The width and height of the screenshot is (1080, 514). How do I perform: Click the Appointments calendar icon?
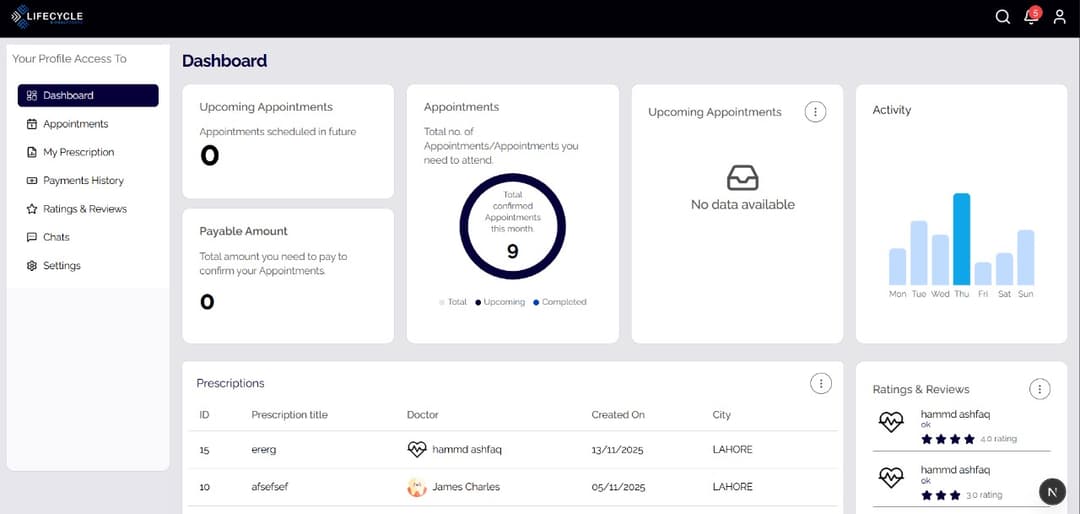[x=31, y=124]
